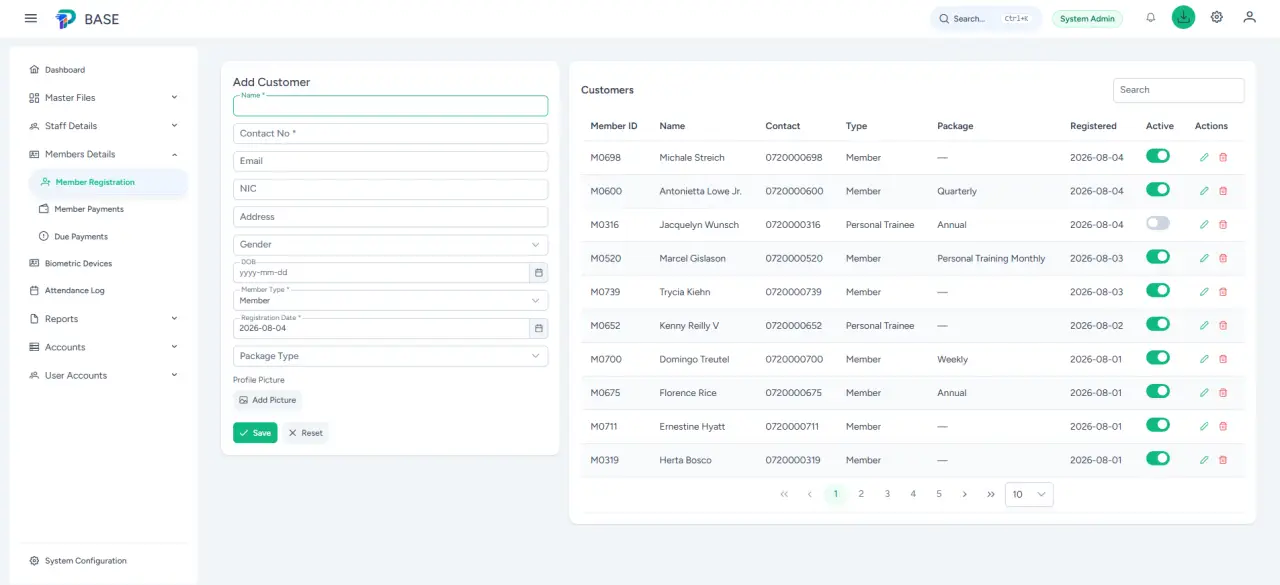1280x585 pixels.
Task: Delete Domingo Treutel trash icon
Action: pyautogui.click(x=1223, y=359)
